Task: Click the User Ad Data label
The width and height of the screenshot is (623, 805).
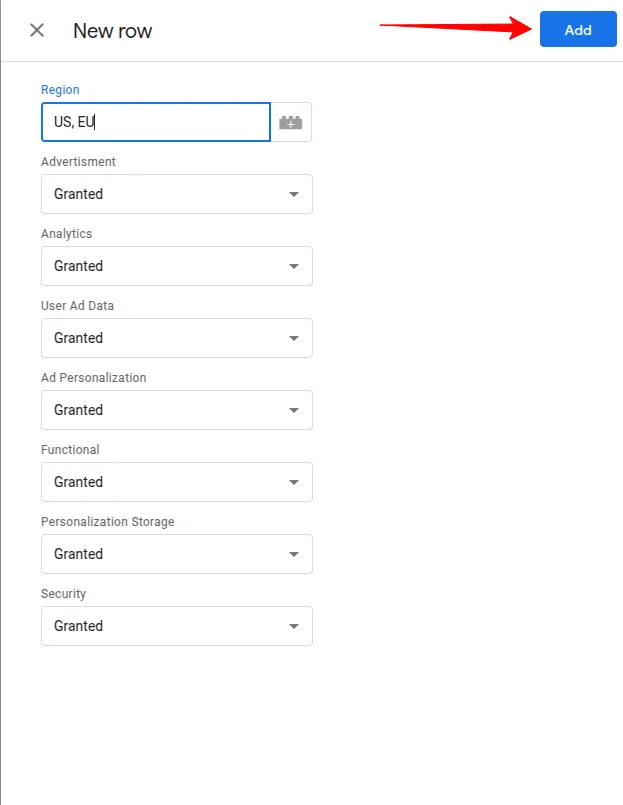Action: click(84, 306)
